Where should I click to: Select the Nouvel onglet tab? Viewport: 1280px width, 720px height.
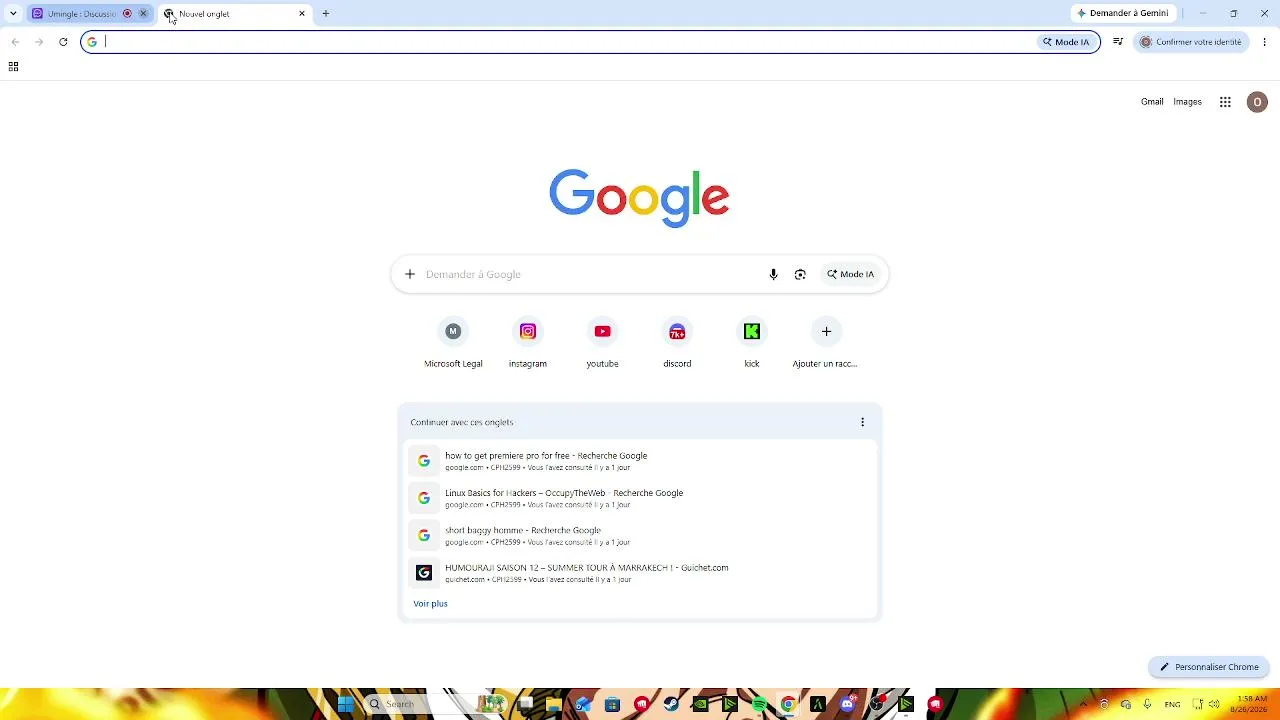click(x=235, y=14)
